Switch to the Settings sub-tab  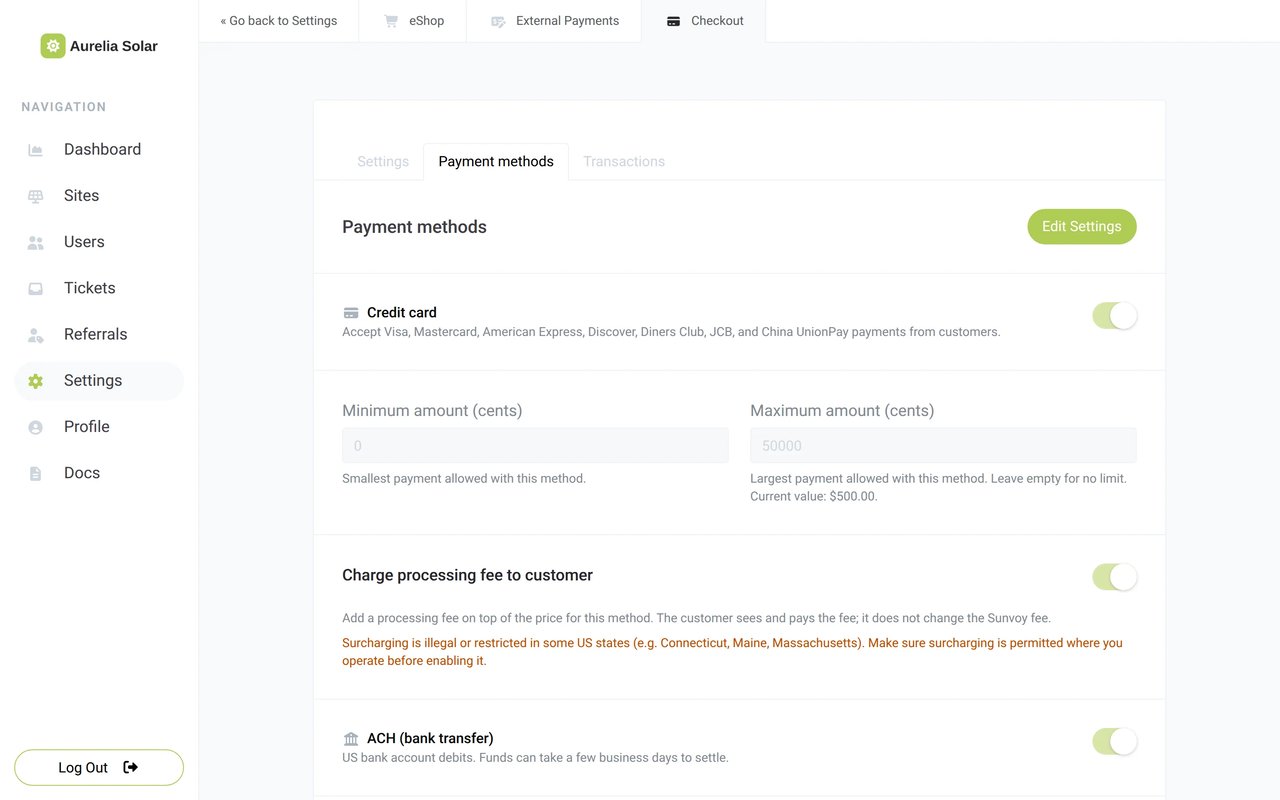coord(383,161)
